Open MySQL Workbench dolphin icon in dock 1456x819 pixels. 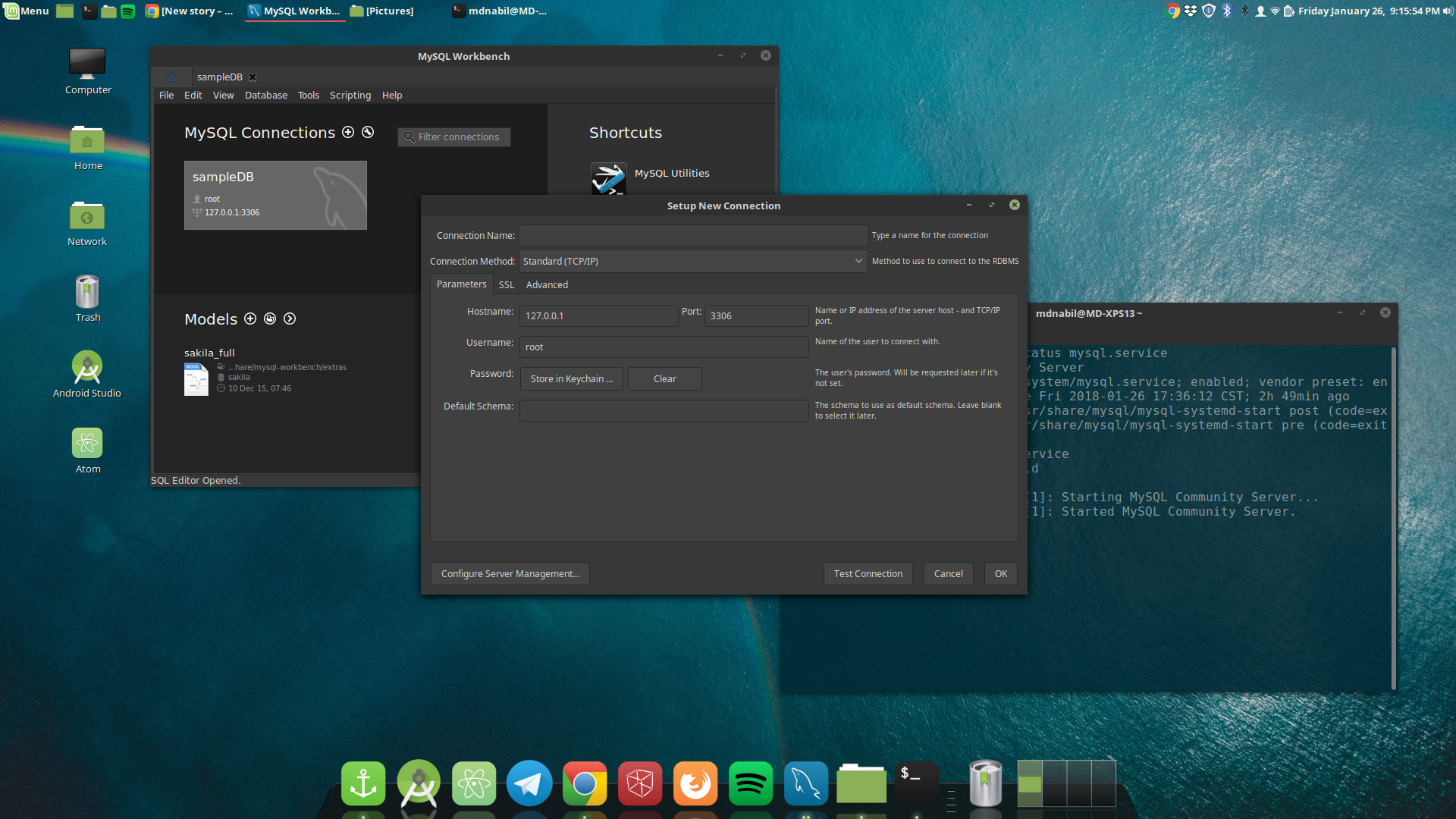click(x=806, y=783)
